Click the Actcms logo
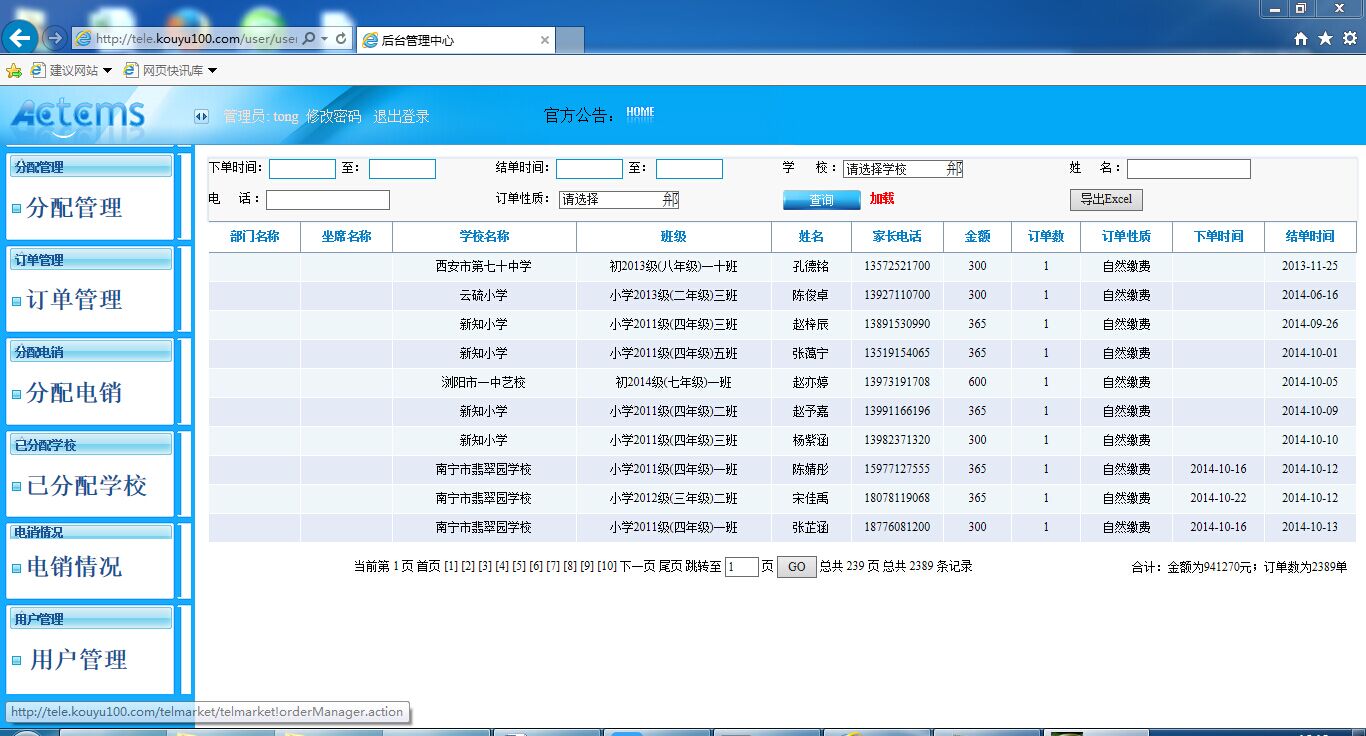This screenshot has width=1366, height=736. (x=78, y=116)
